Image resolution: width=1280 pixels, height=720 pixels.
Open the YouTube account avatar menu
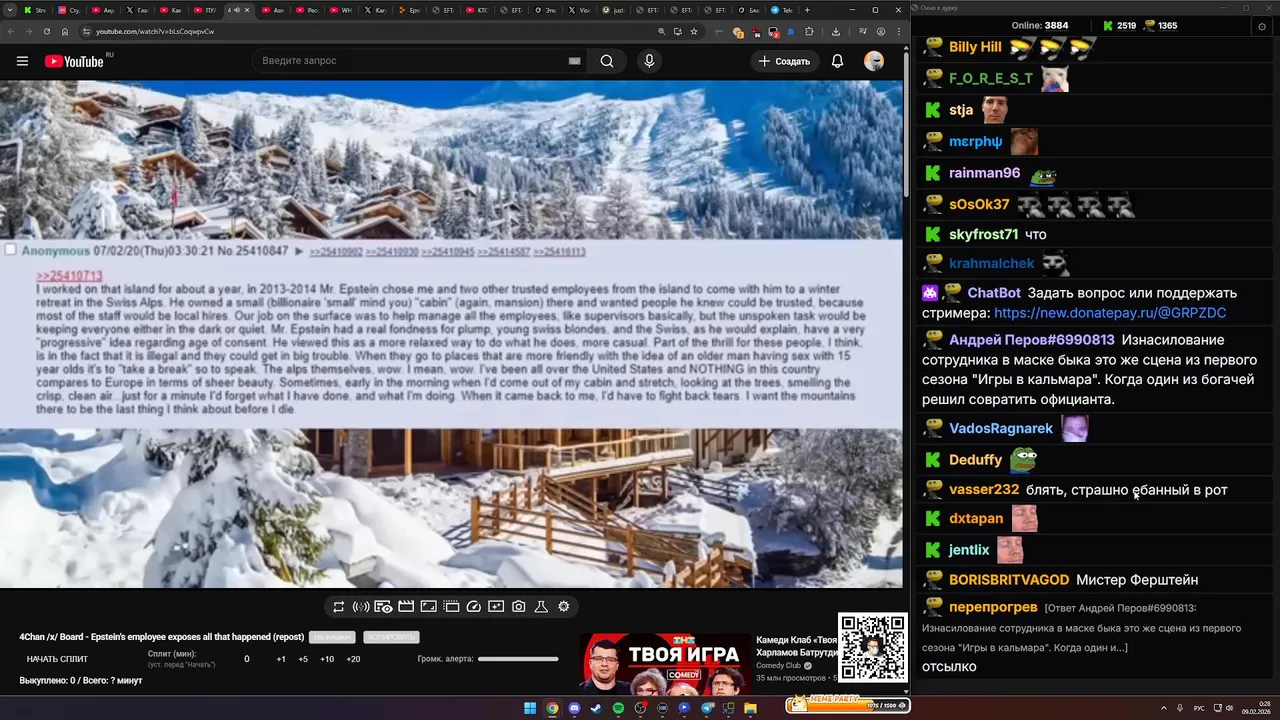coord(874,61)
